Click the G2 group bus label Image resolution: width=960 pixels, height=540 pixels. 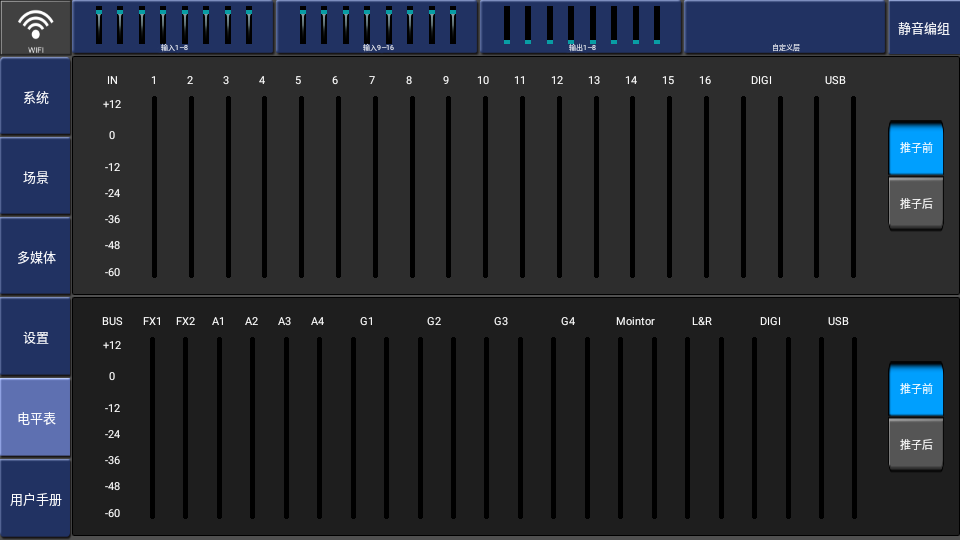tap(434, 321)
